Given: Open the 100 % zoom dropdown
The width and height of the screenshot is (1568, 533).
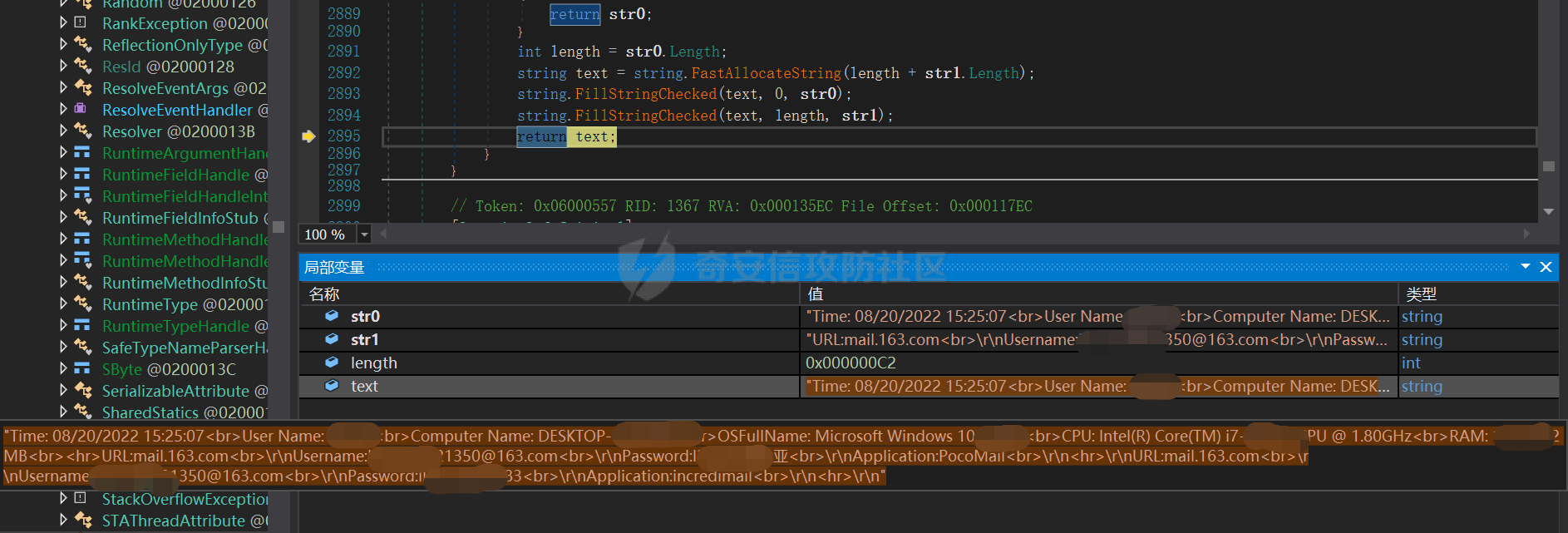Looking at the screenshot, I should 364,234.
